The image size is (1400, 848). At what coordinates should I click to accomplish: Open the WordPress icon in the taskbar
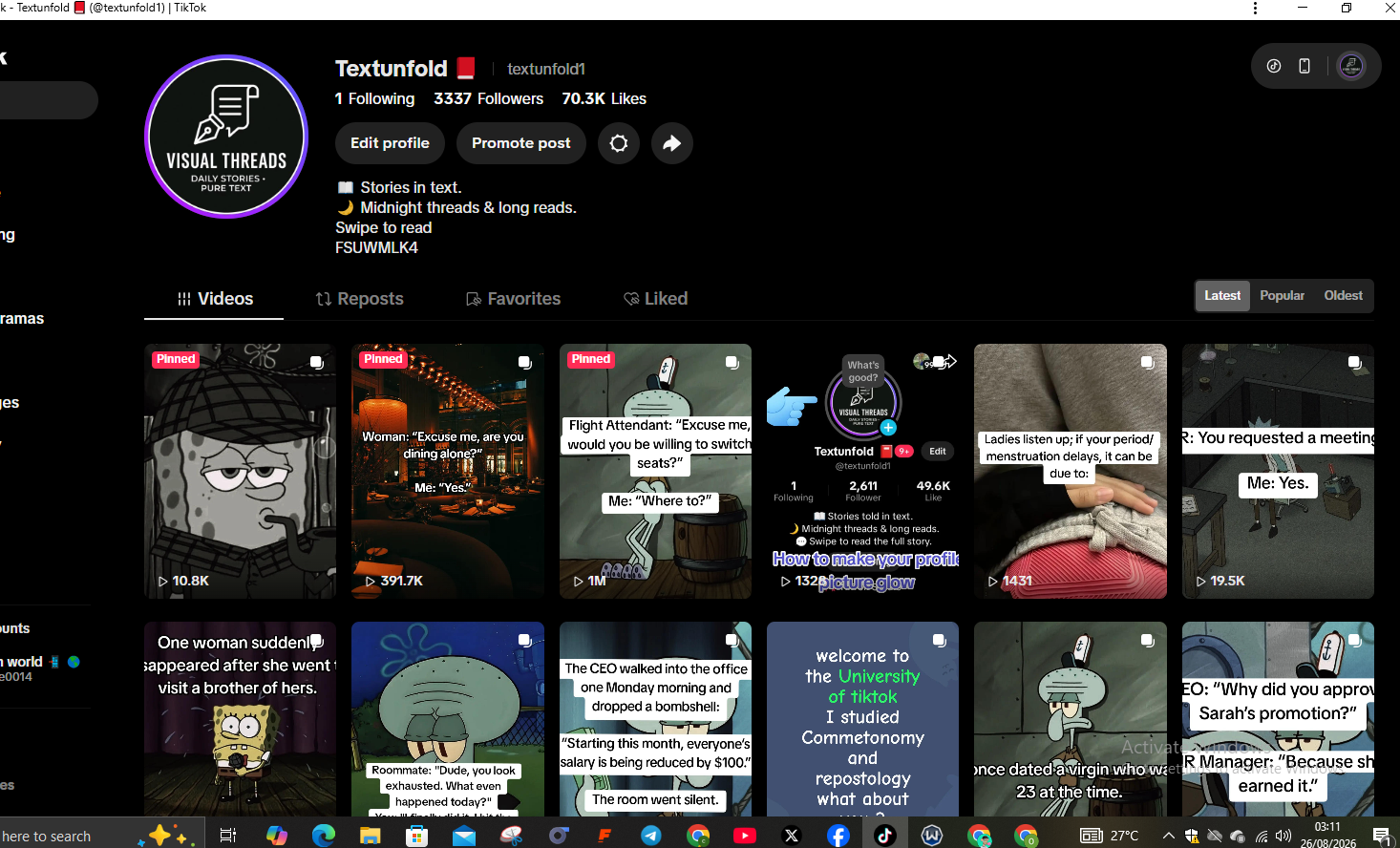[932, 836]
